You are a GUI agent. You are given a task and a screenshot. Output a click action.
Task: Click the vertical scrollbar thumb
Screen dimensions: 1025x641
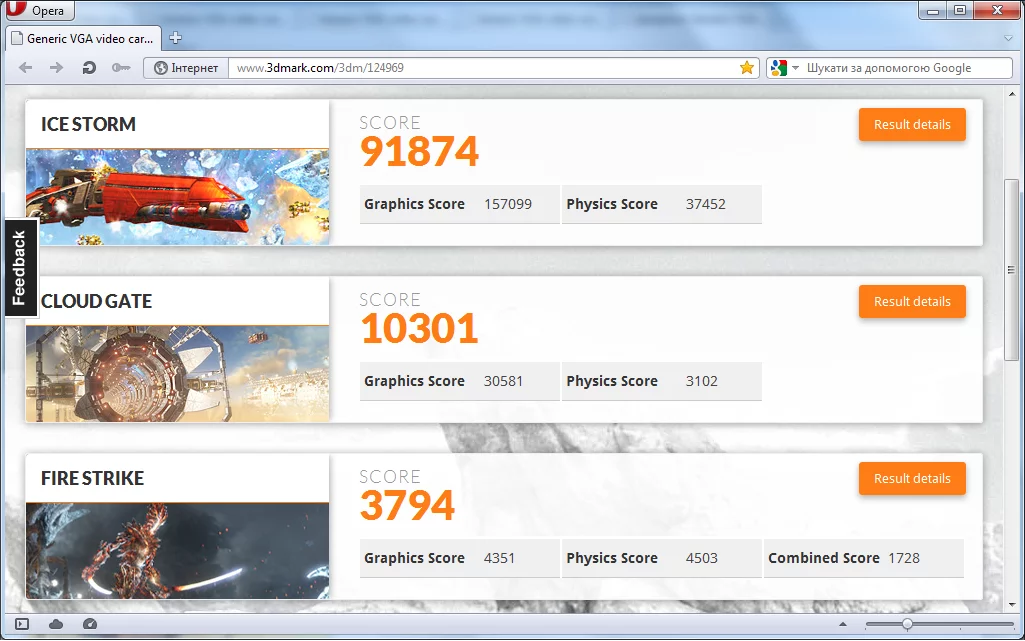click(x=1012, y=269)
